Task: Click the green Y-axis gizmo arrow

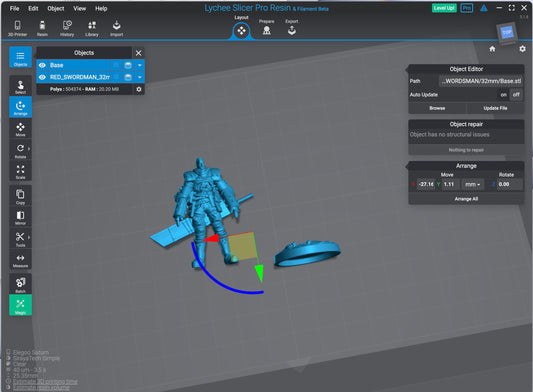Action: pyautogui.click(x=259, y=273)
